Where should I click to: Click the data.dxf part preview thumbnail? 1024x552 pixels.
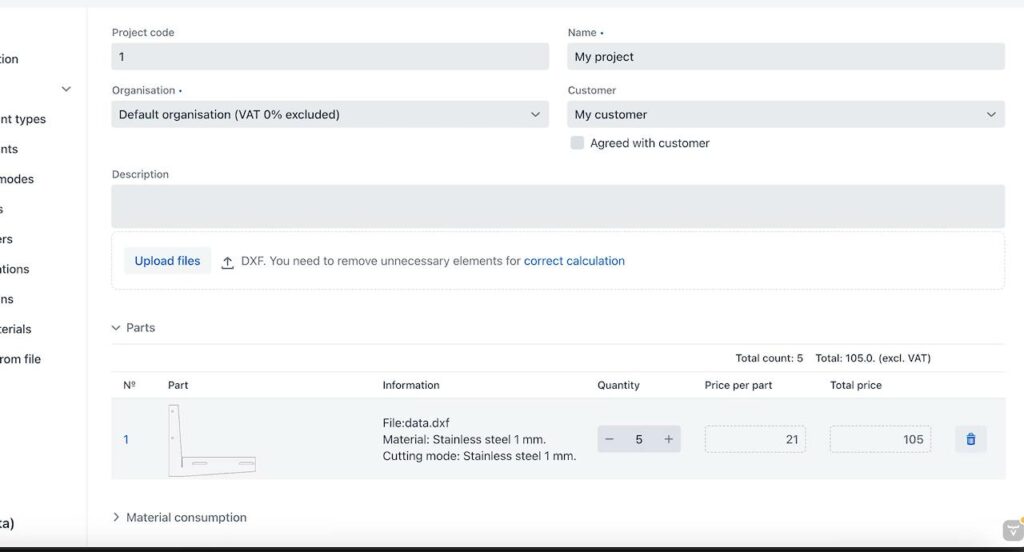(x=211, y=440)
